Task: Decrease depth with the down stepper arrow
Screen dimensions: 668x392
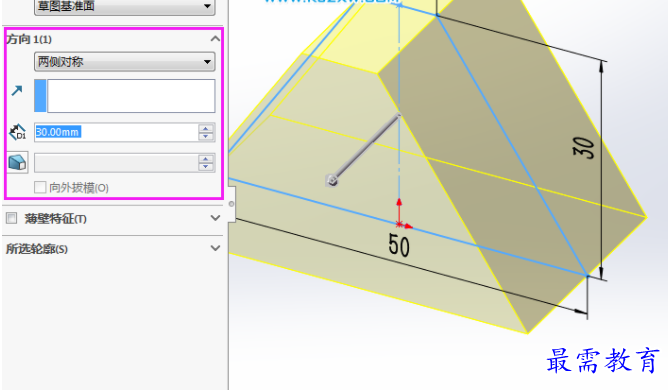Action: click(206, 136)
